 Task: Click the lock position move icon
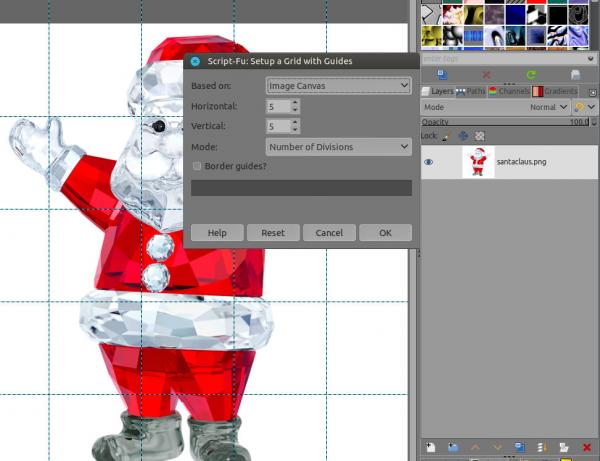point(462,135)
